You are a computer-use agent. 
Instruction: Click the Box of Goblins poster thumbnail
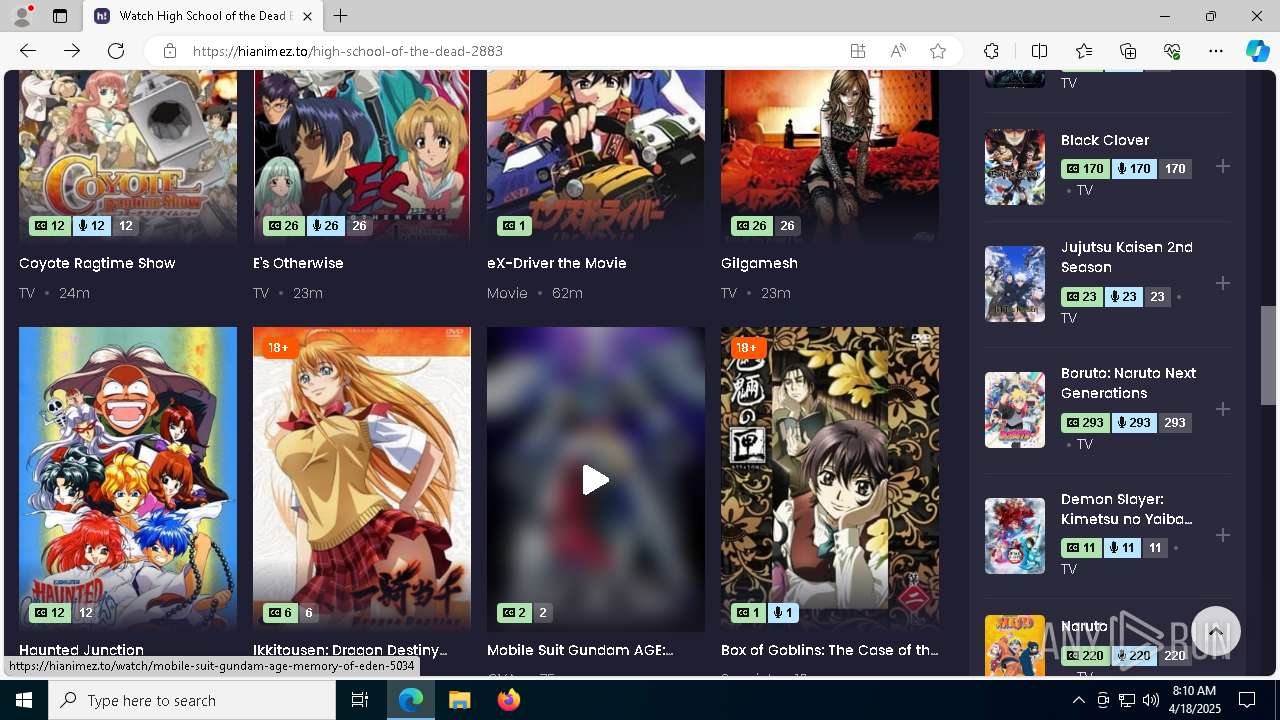(x=830, y=479)
